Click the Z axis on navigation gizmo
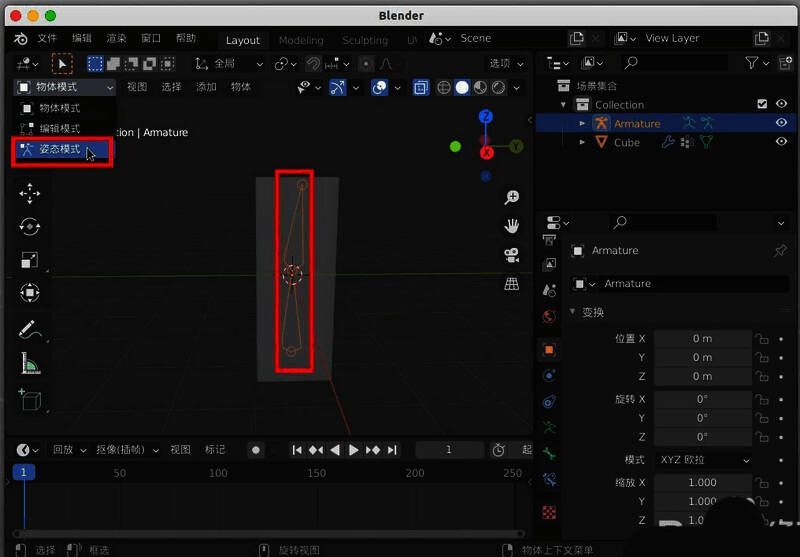 pos(486,117)
